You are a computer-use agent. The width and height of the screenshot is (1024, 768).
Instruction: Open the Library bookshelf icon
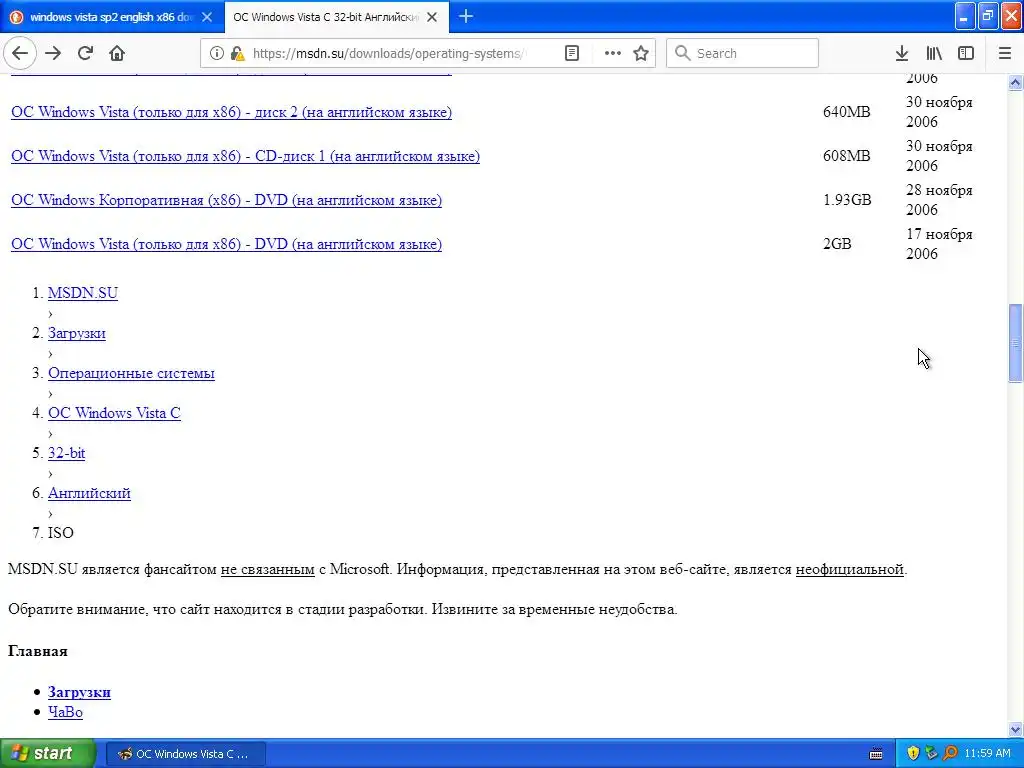click(x=934, y=54)
